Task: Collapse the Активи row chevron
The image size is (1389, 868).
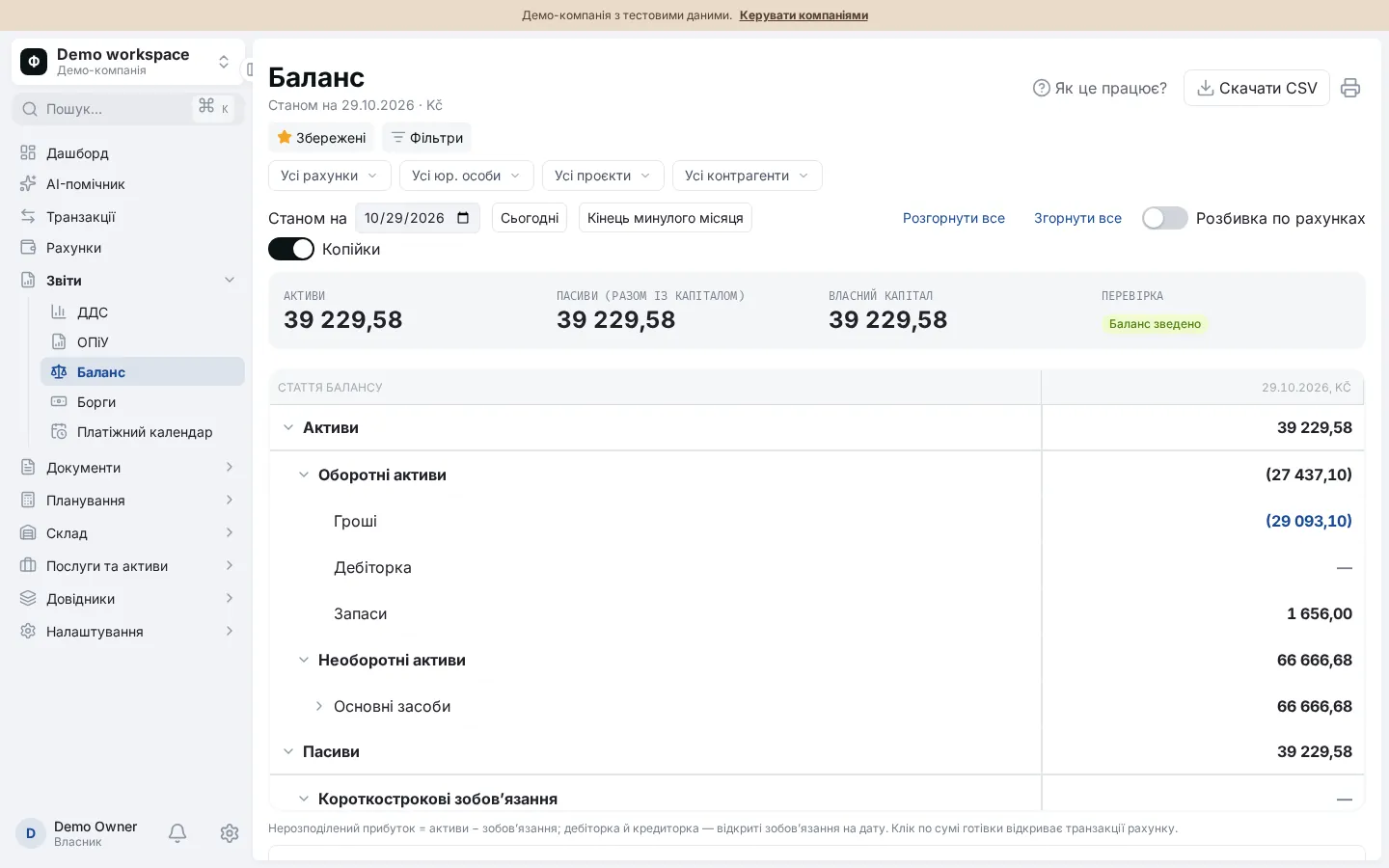Action: (288, 427)
